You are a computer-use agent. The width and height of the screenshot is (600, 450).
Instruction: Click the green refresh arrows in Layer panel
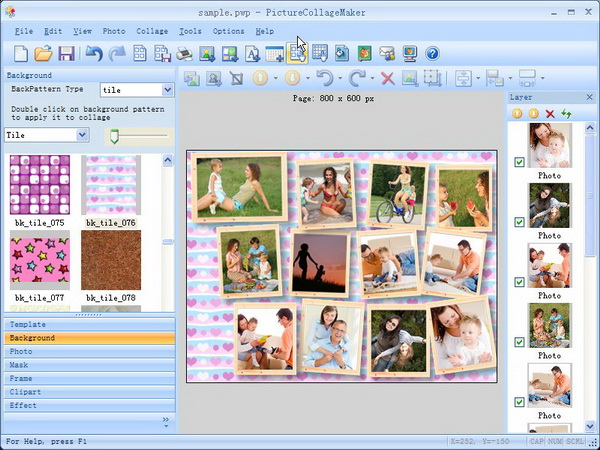point(566,114)
